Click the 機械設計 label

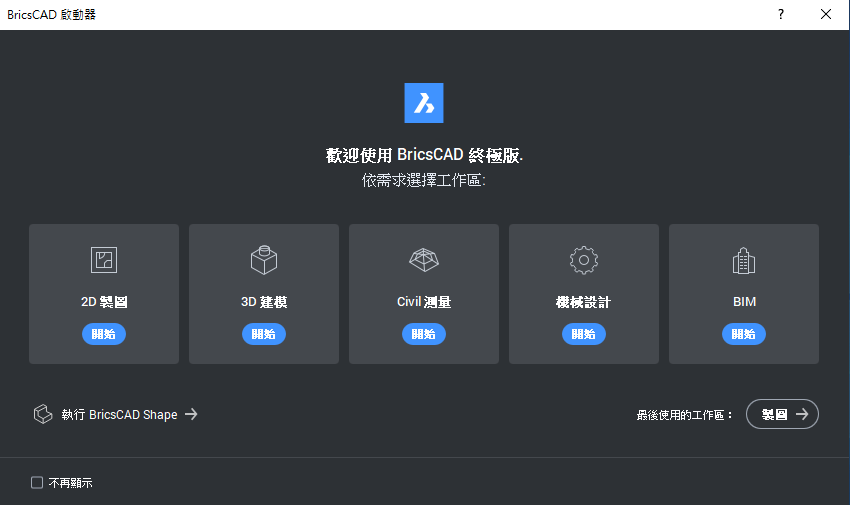[x=584, y=302]
